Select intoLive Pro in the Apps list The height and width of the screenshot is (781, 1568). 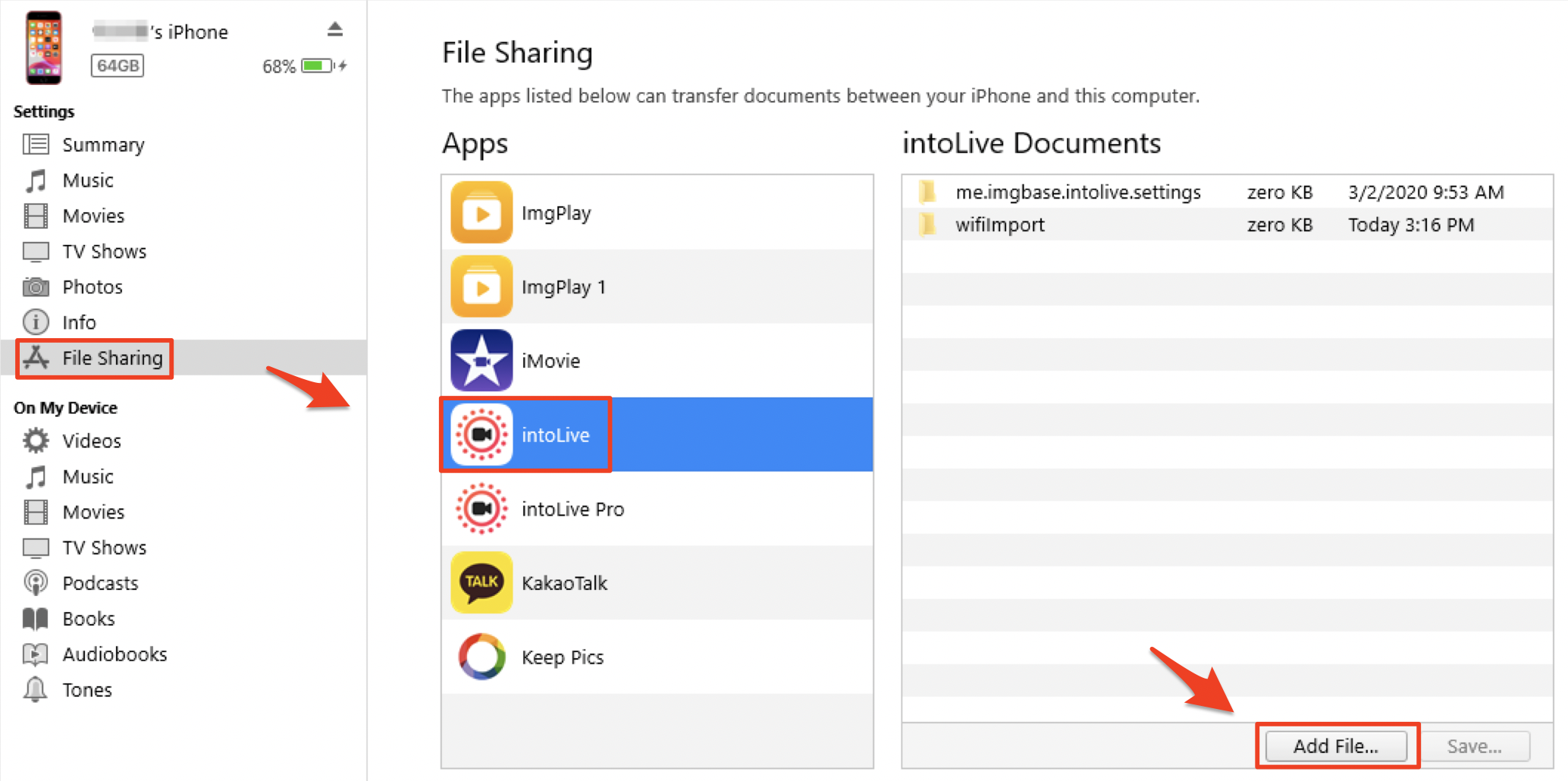(657, 509)
